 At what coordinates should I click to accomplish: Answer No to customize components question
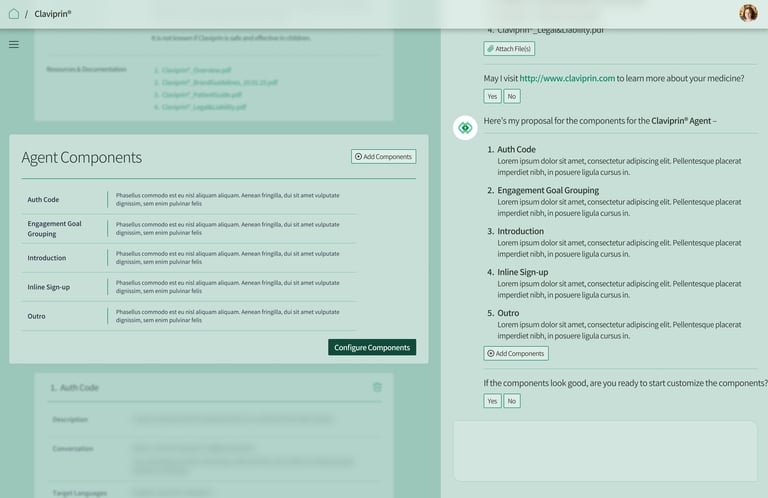coord(512,401)
